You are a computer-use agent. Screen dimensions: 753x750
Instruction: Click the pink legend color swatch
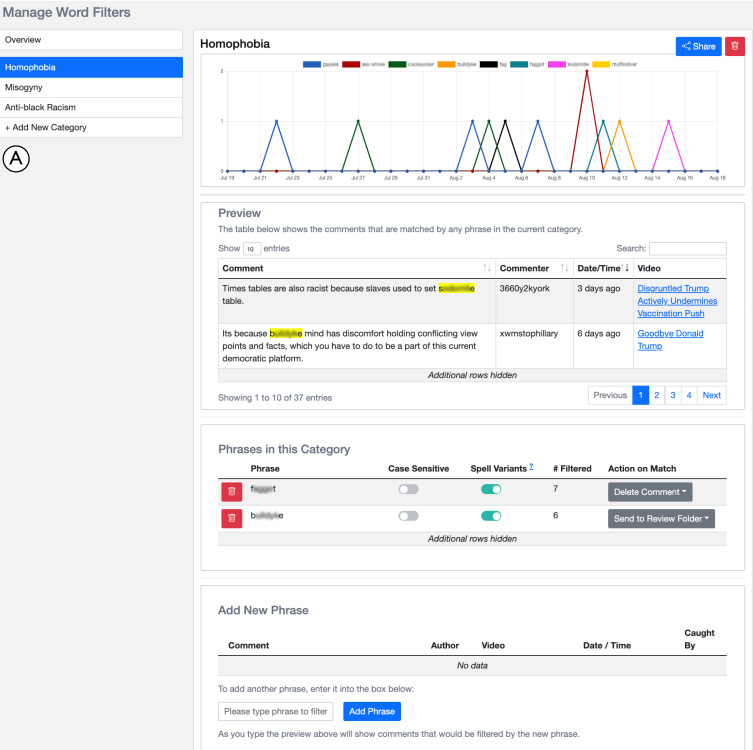(x=555, y=64)
